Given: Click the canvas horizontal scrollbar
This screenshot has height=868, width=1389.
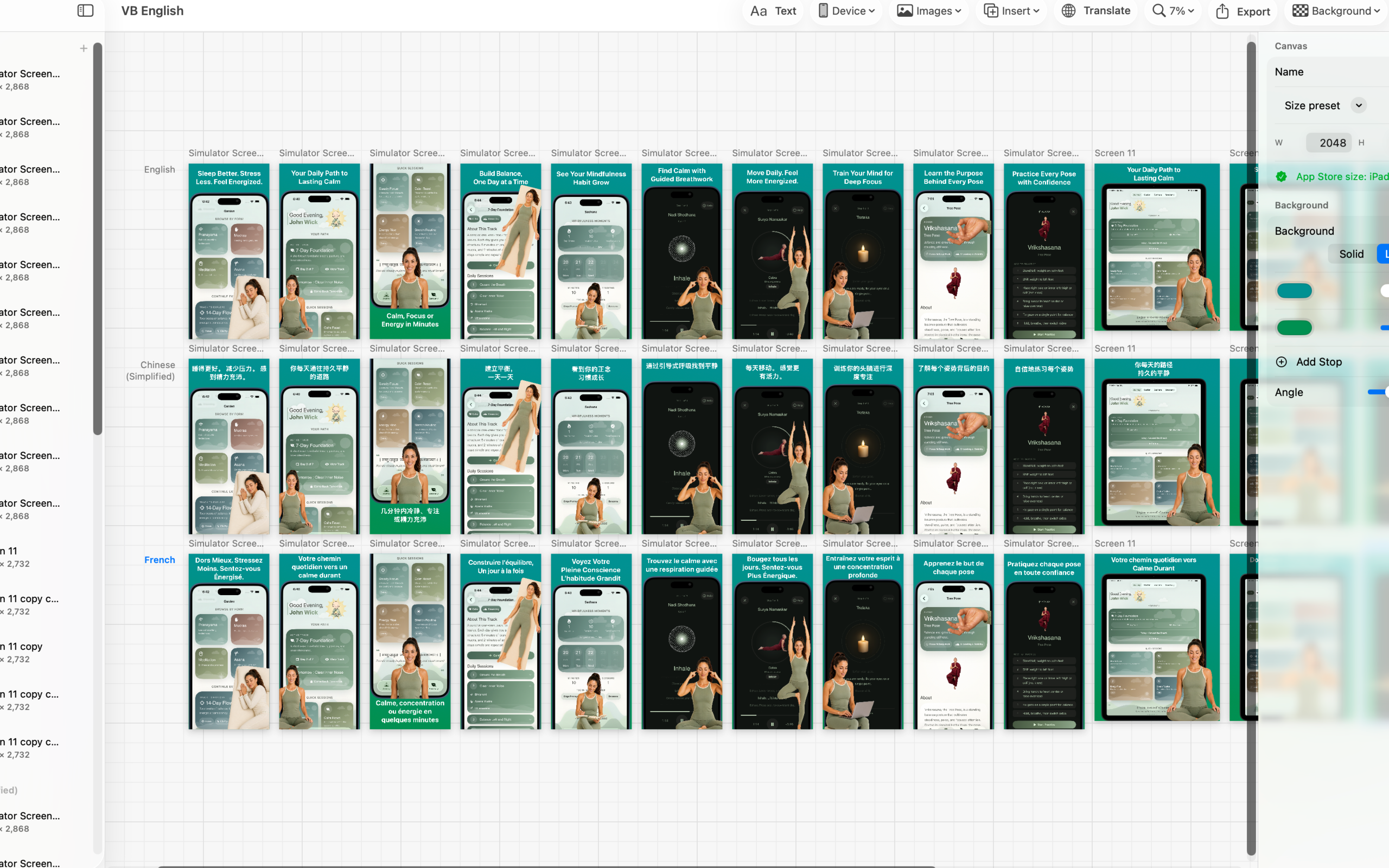Looking at the screenshot, I should 545,866.
